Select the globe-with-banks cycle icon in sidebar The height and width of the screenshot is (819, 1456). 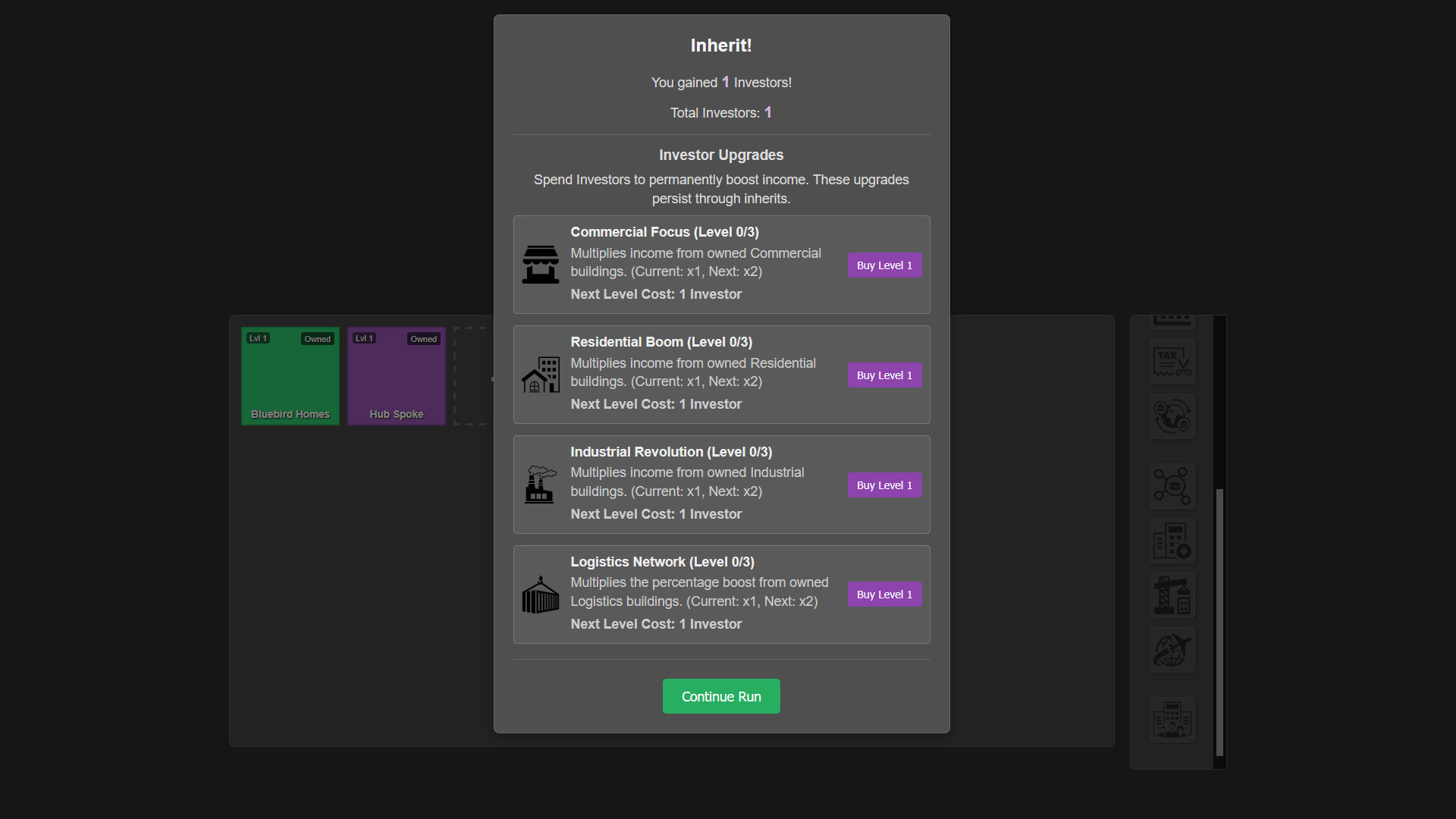pos(1172,416)
